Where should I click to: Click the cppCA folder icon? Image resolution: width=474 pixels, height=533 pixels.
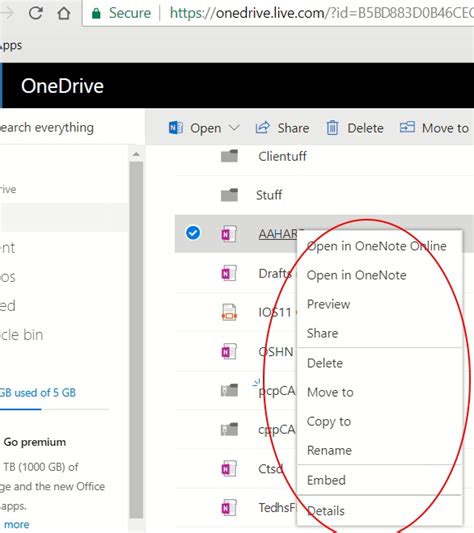230,429
